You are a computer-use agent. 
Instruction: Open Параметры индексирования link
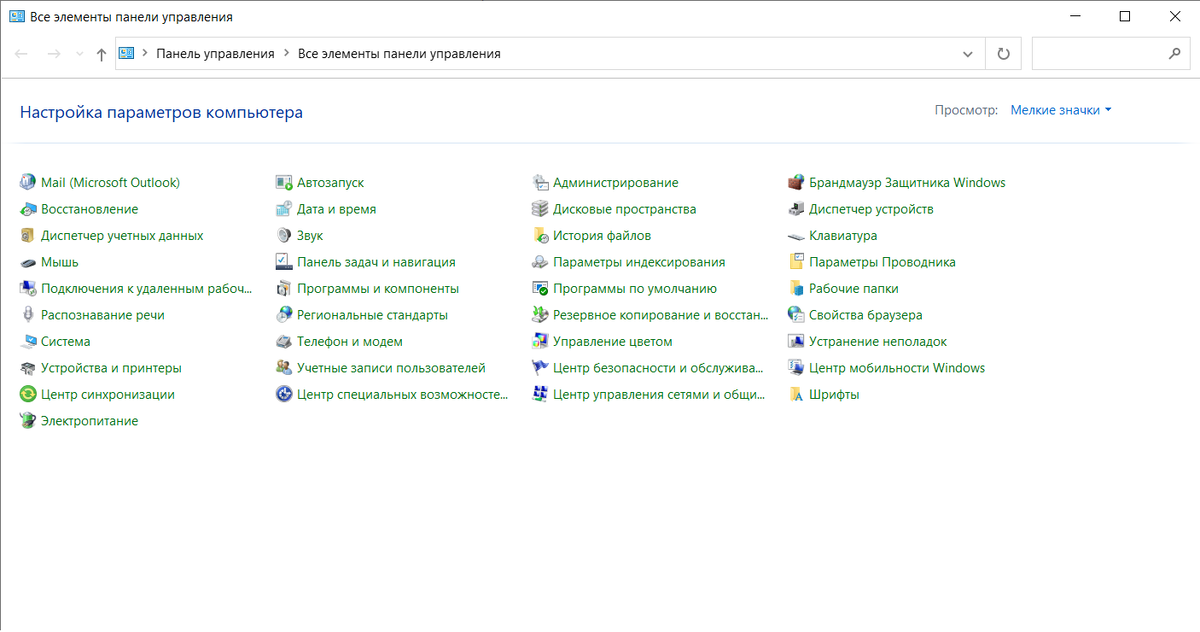[x=639, y=262]
